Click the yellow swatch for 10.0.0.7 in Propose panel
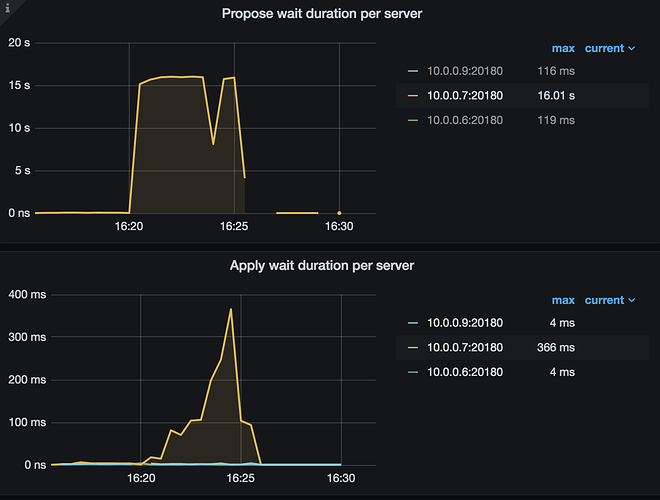 pyautogui.click(x=413, y=96)
